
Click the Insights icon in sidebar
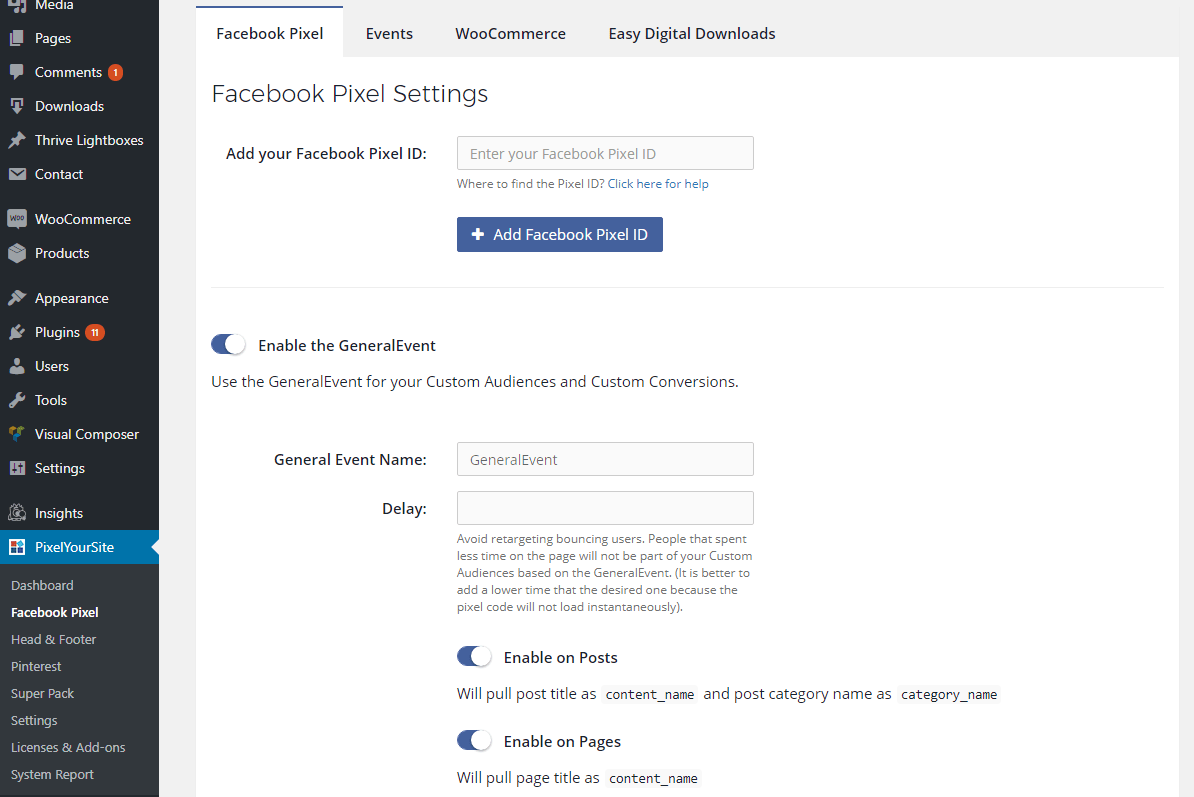click(x=17, y=513)
